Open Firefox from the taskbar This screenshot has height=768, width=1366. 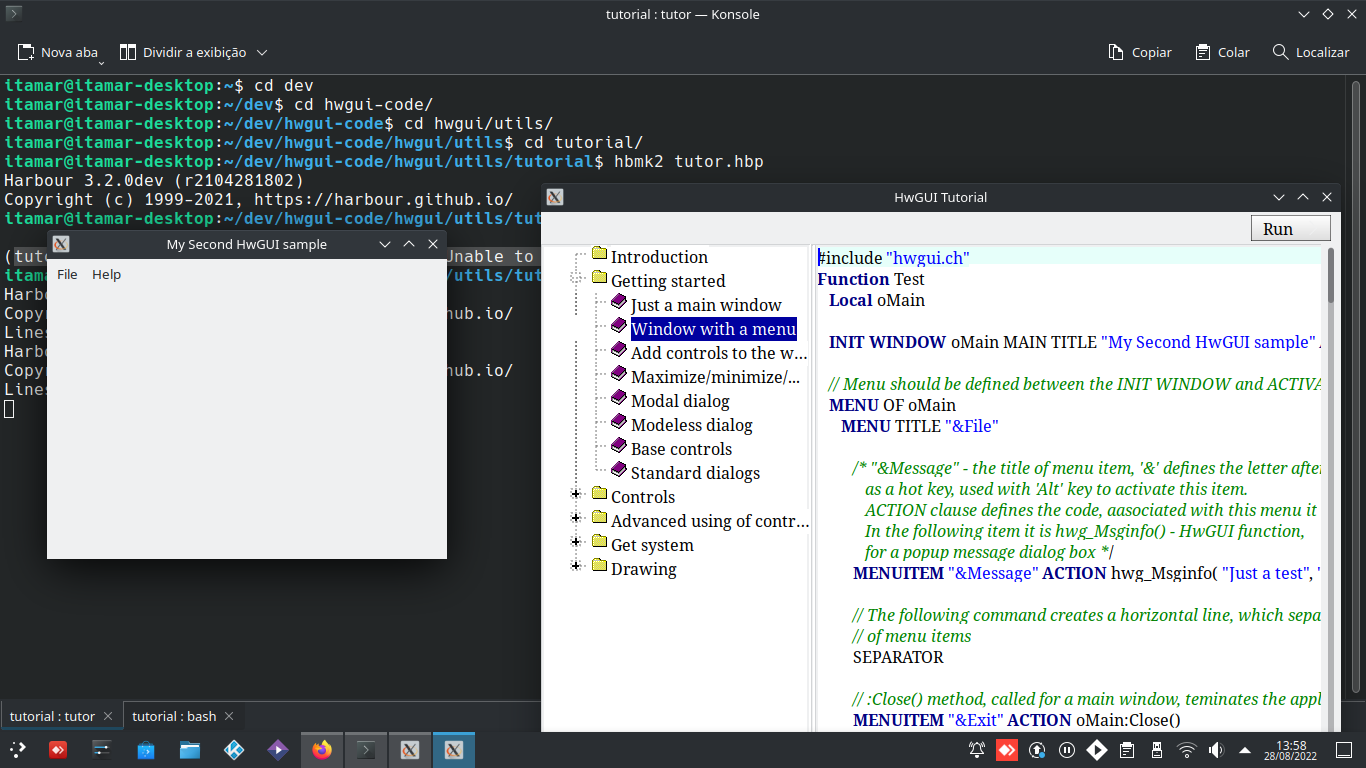[x=321, y=749]
